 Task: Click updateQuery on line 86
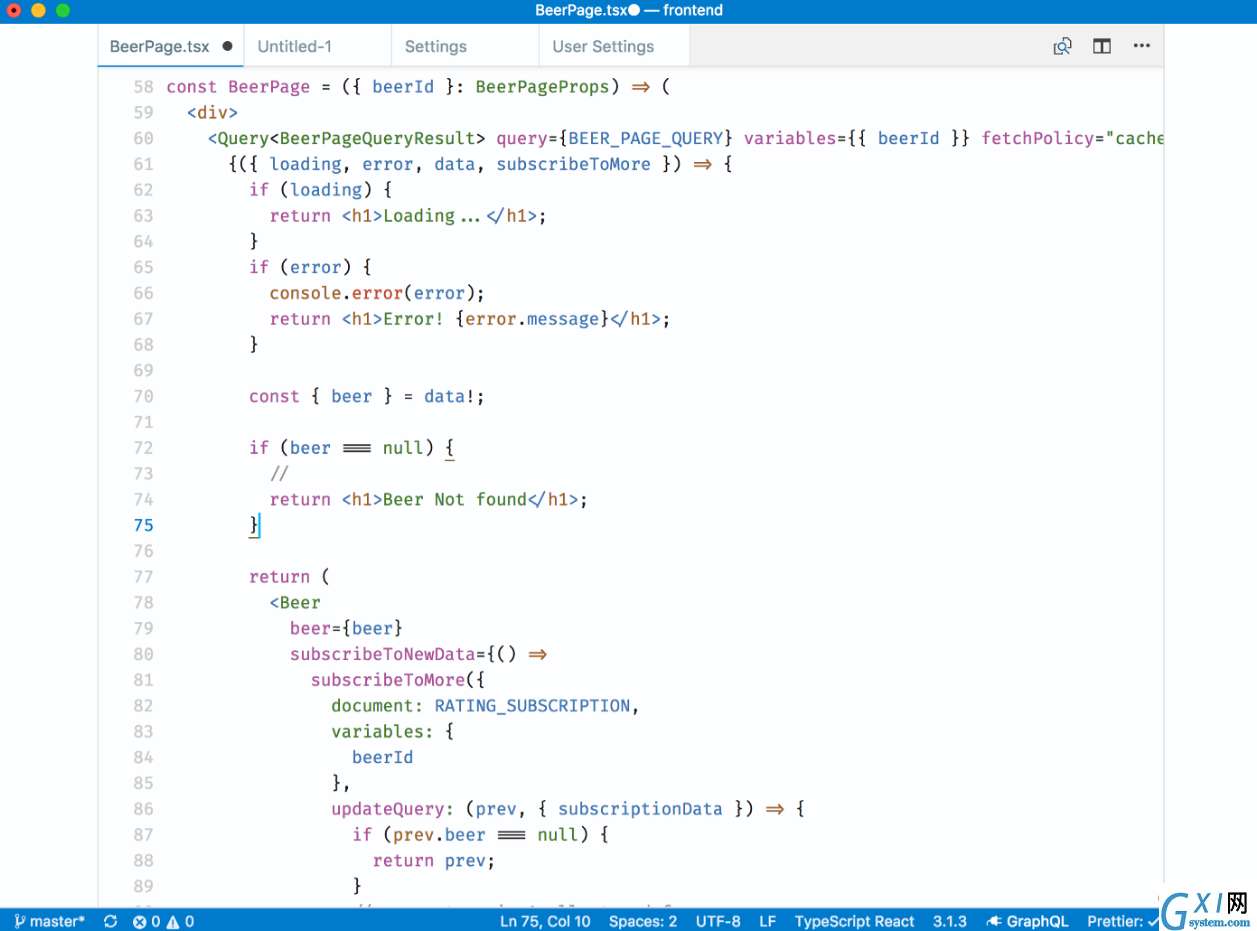388,808
